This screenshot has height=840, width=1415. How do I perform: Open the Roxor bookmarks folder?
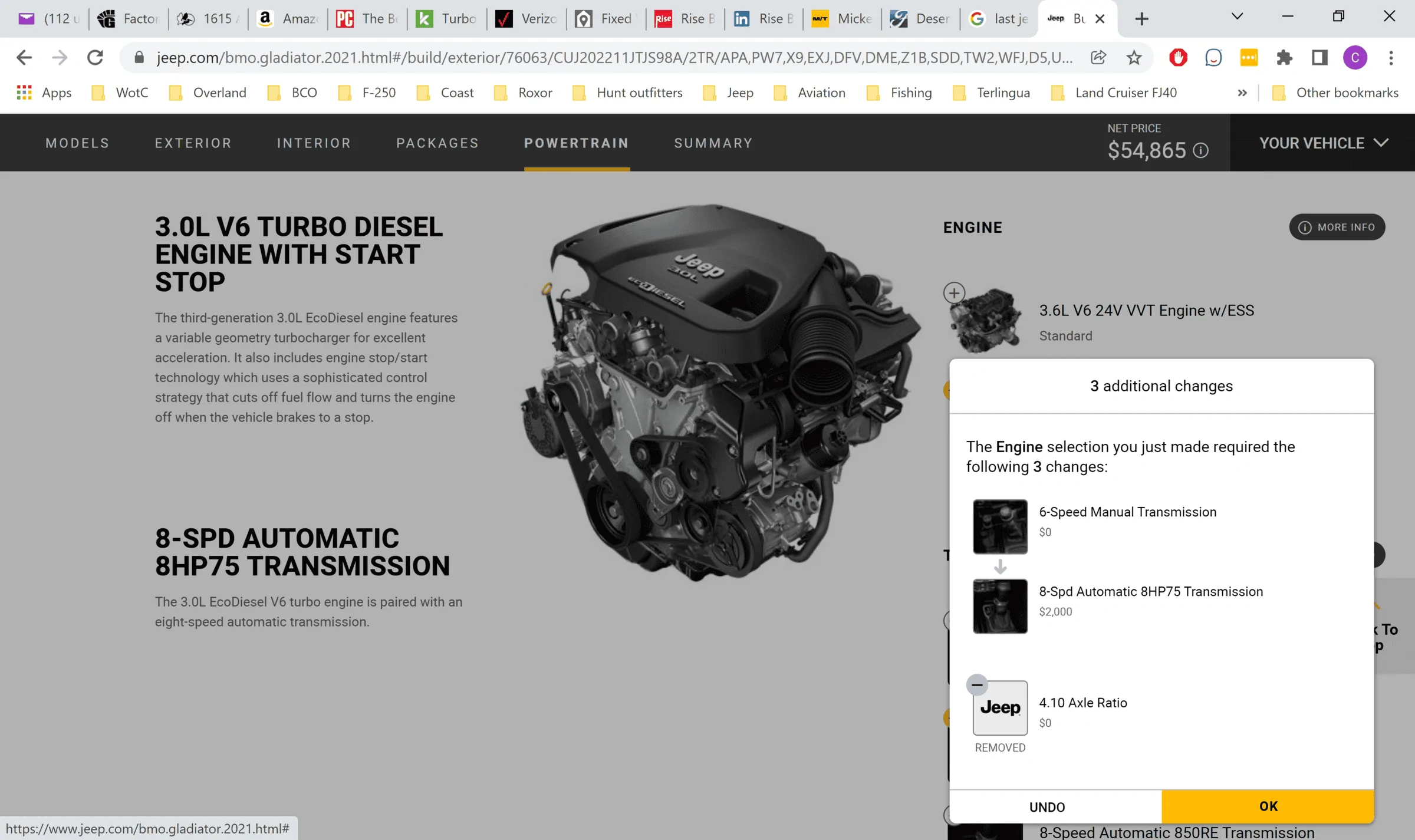coord(523,93)
